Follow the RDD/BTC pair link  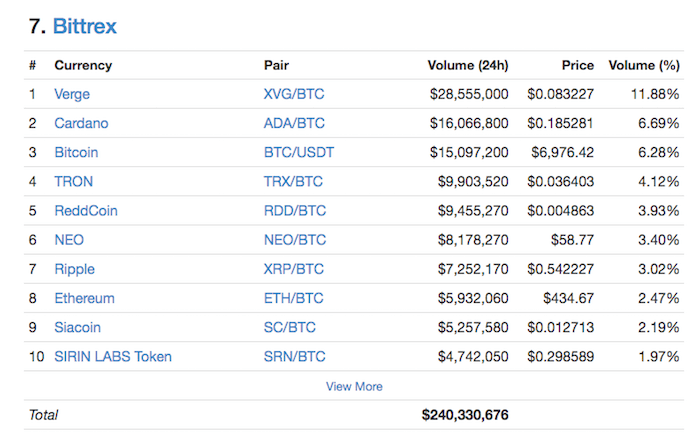pos(295,210)
